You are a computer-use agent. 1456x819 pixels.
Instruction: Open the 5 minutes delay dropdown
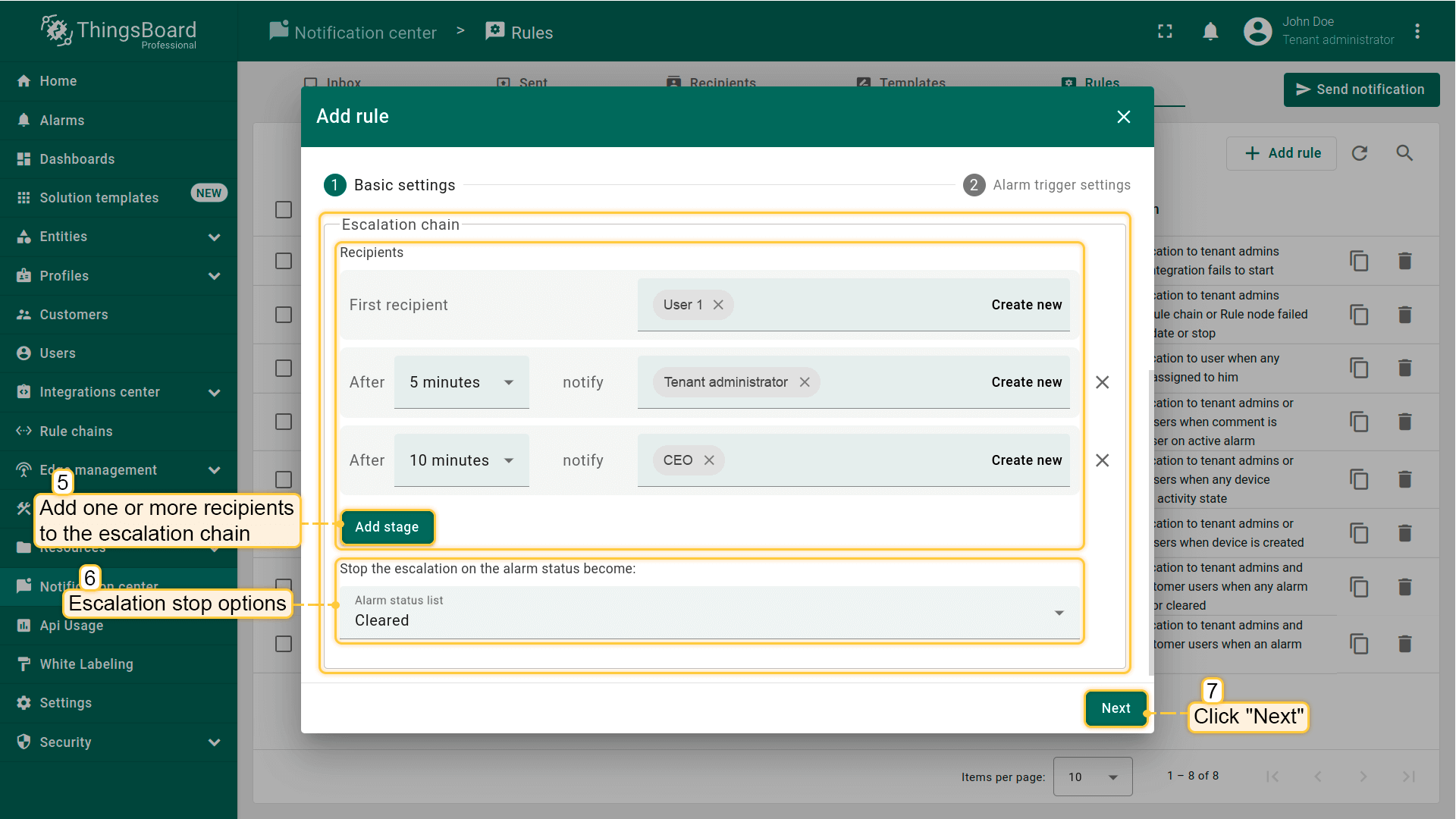click(461, 382)
